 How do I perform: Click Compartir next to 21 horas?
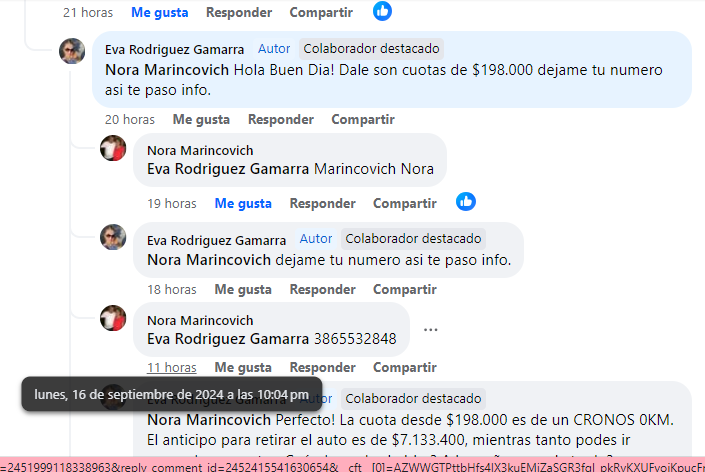pyautogui.click(x=321, y=13)
